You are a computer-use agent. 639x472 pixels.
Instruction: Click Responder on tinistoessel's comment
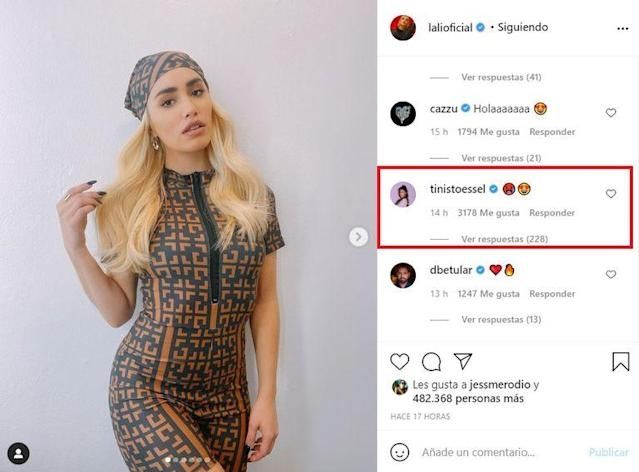point(552,213)
